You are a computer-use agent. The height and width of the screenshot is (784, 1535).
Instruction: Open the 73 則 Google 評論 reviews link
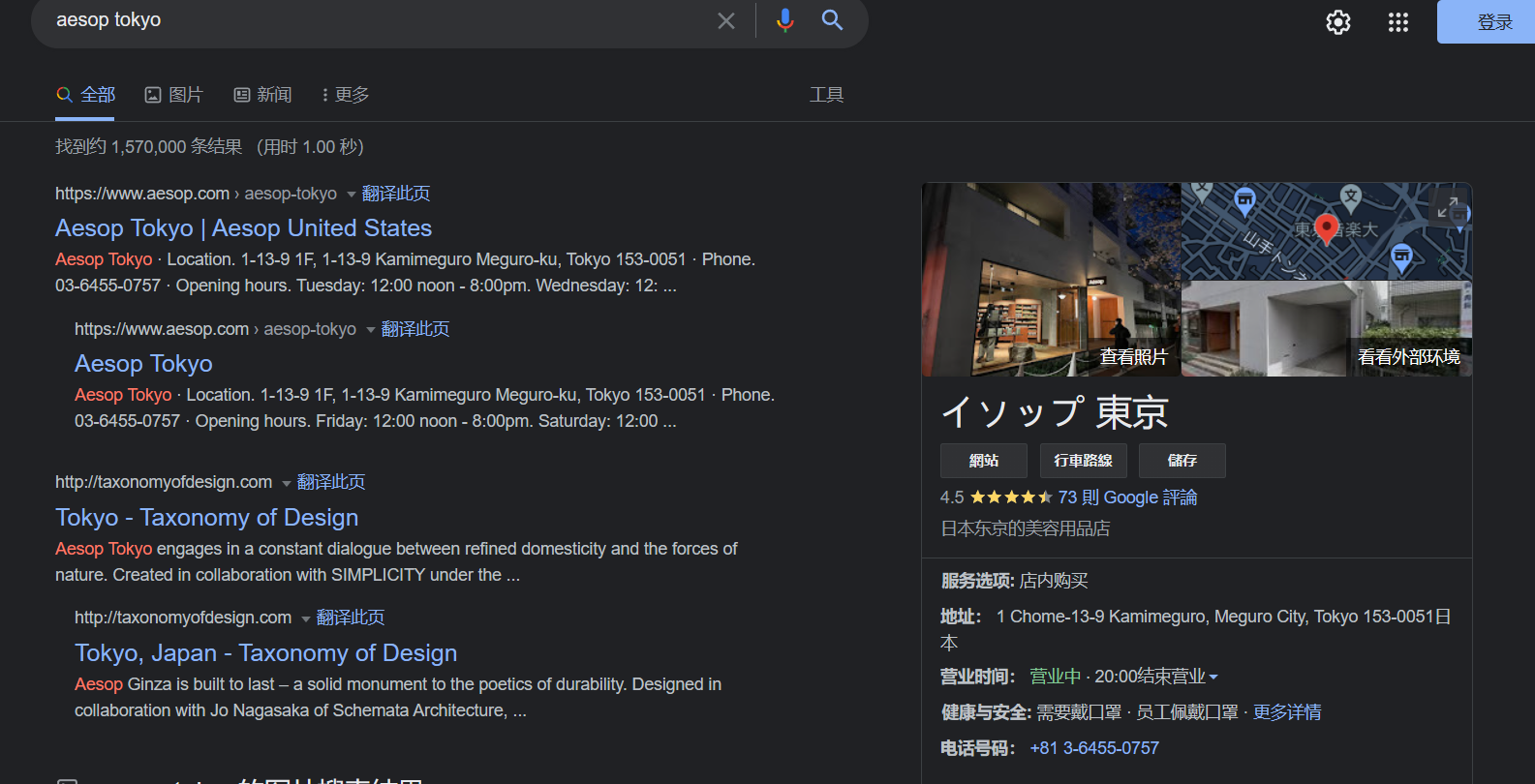coord(1127,498)
